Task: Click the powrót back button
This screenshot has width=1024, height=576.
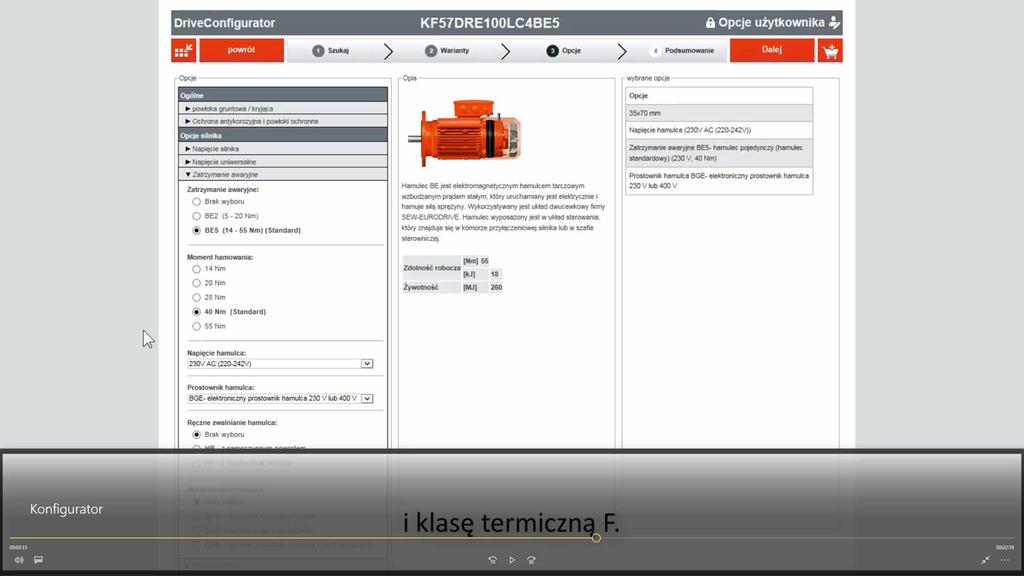Action: 242,50
